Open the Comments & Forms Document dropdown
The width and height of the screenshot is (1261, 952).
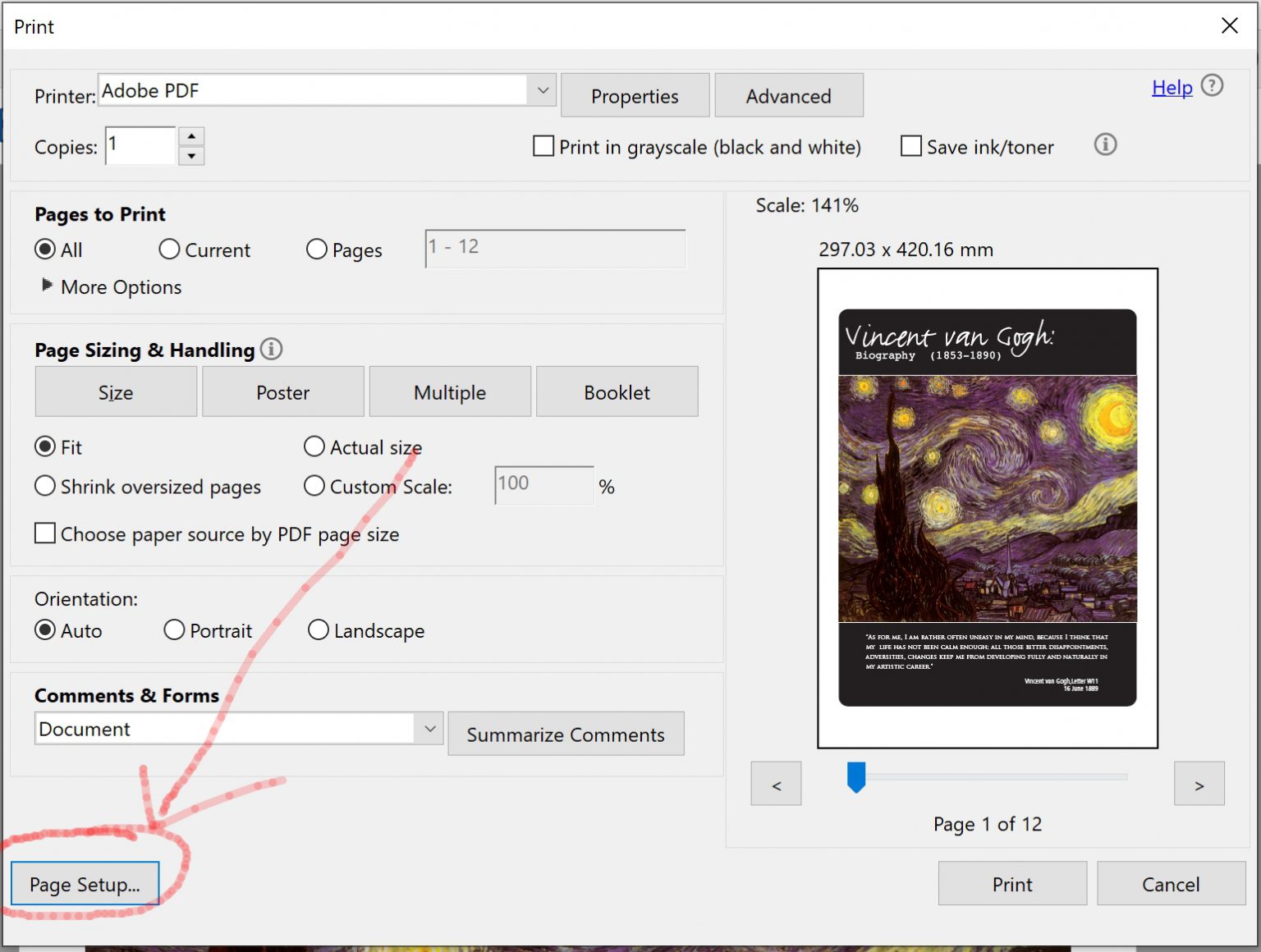tap(428, 728)
